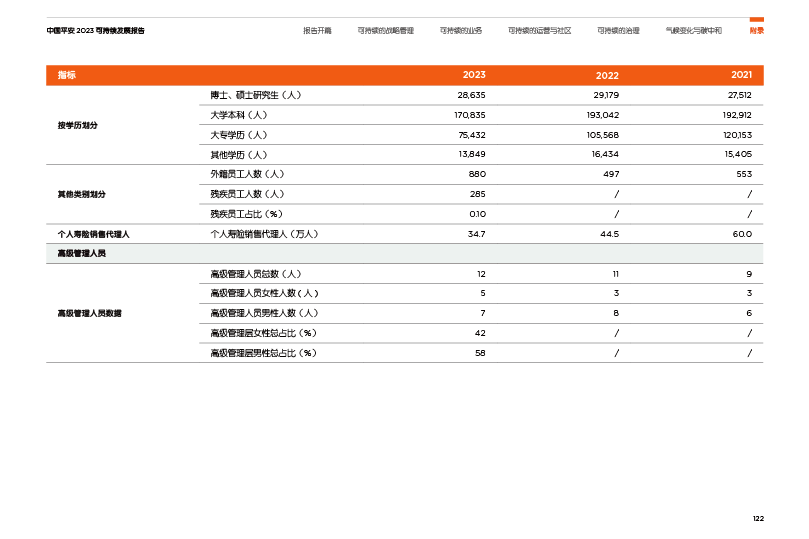Click the 2022 column header
The image size is (809, 539).
607,76
